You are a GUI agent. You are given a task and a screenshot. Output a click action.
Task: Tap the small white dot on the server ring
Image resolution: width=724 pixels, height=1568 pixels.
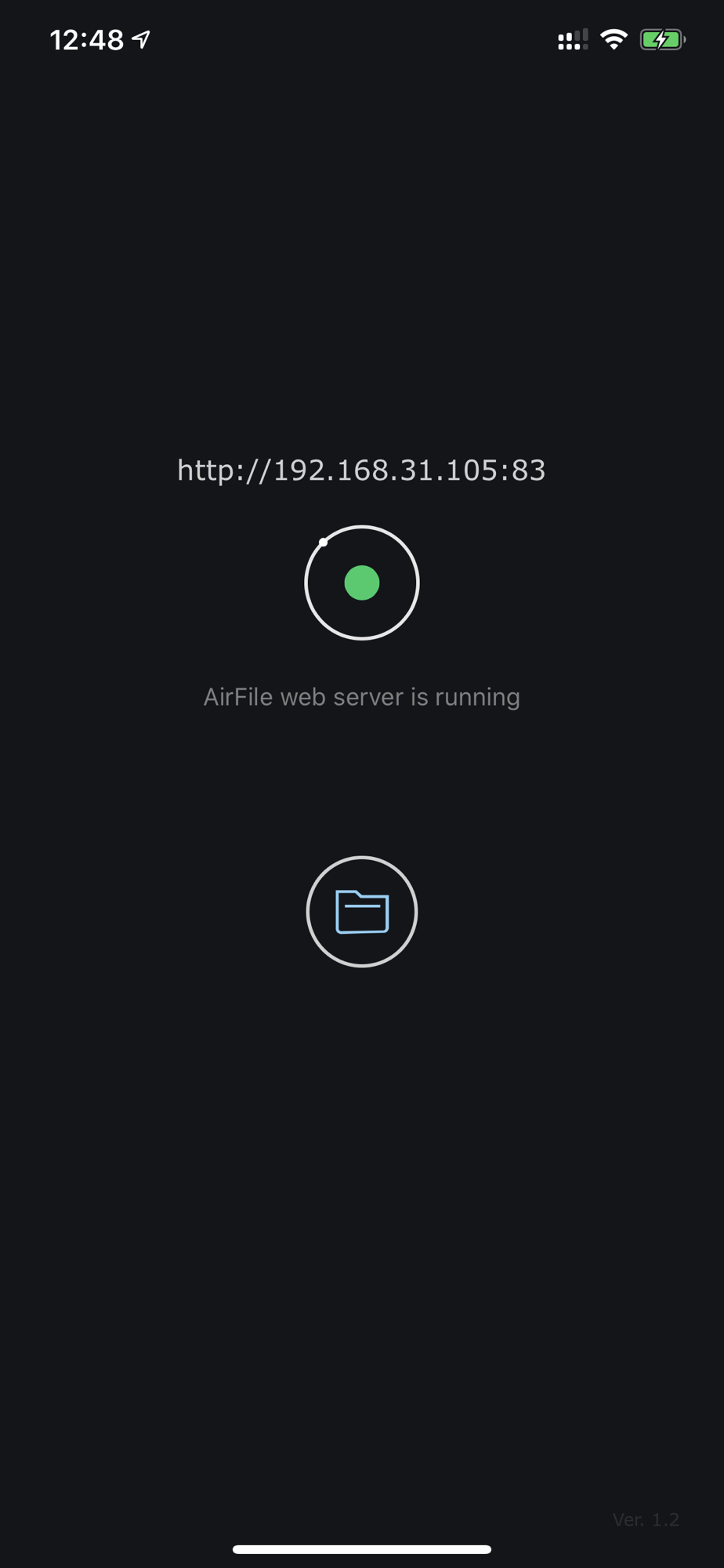[323, 542]
